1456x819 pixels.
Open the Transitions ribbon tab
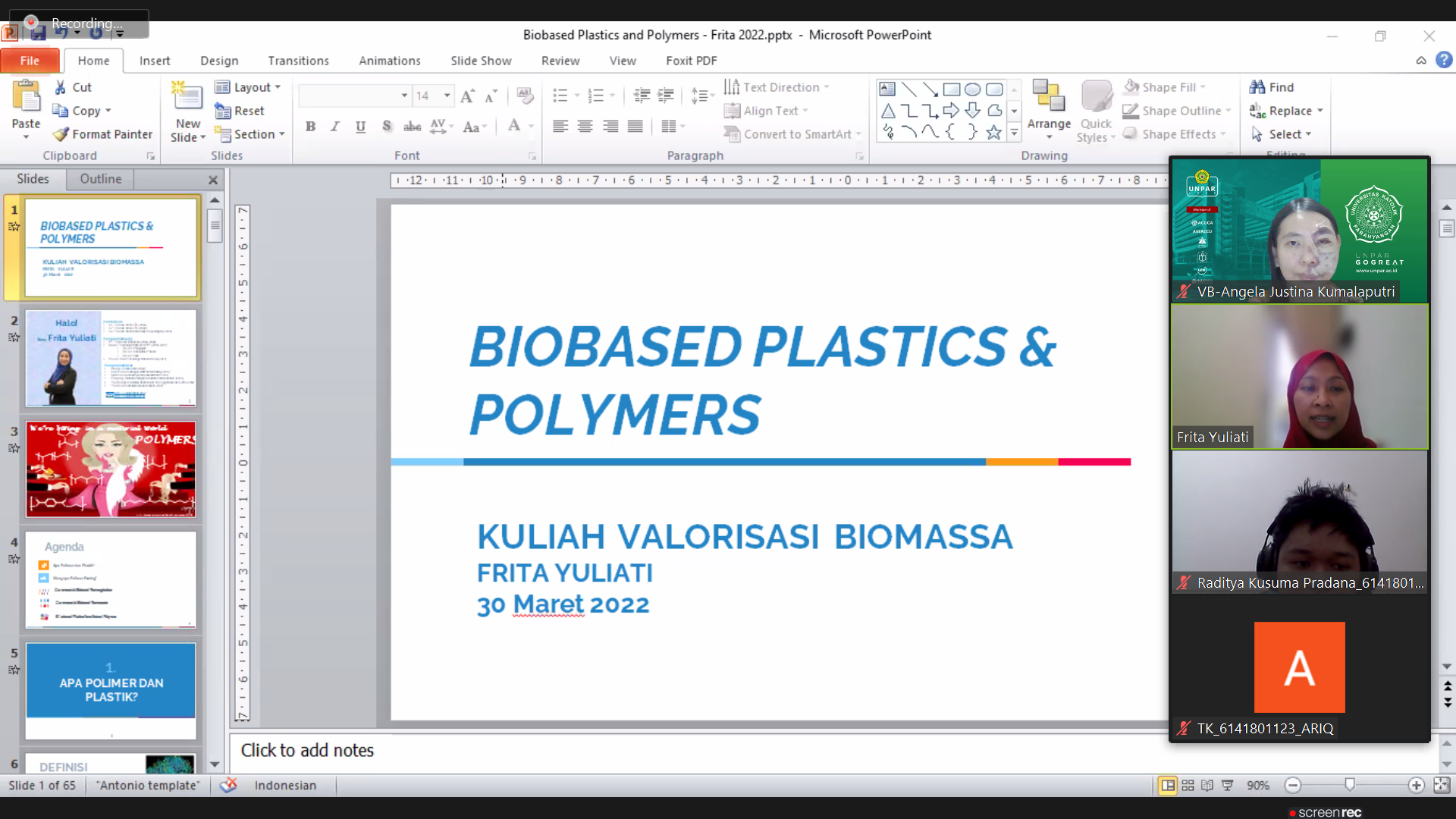pos(298,61)
